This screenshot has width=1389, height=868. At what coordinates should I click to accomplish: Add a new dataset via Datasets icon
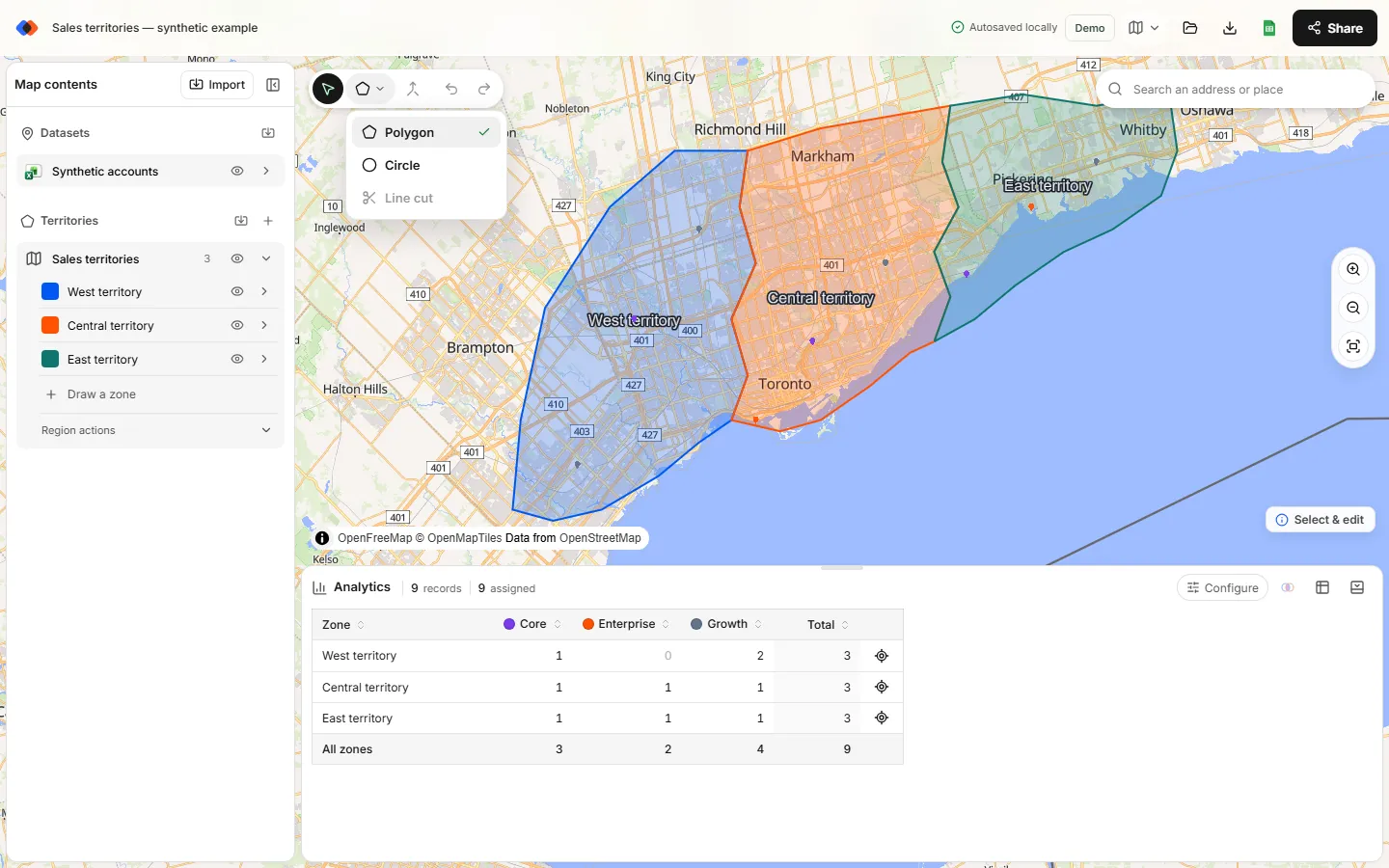[268, 133]
